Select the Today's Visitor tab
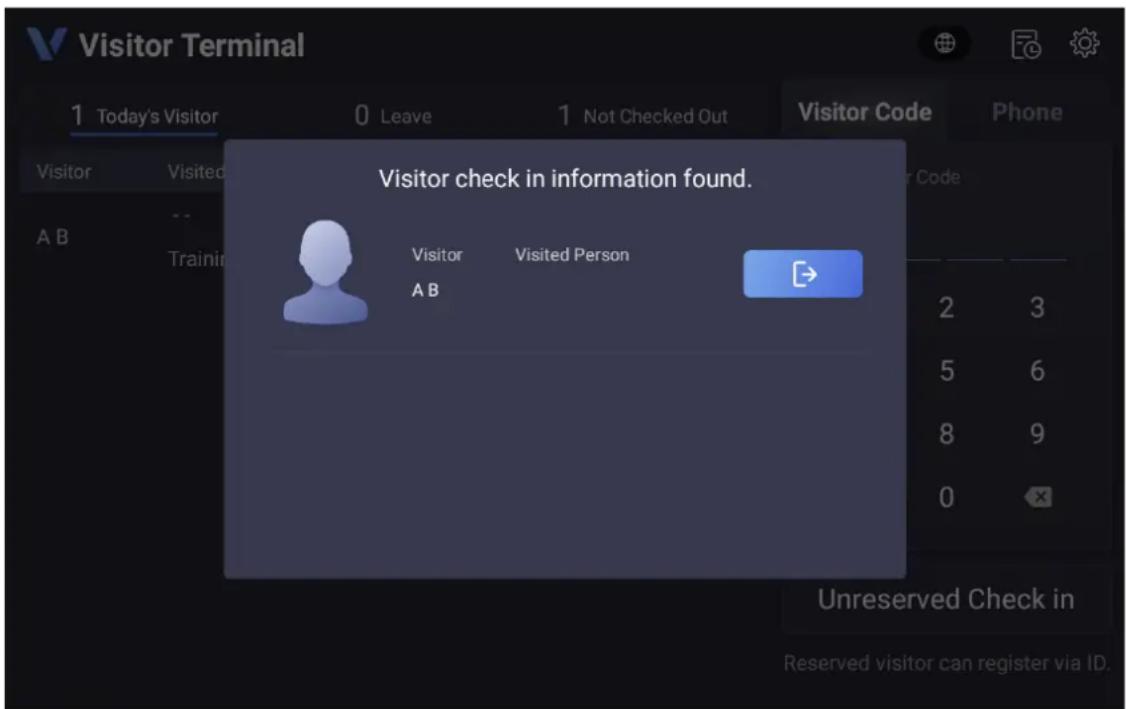Screen dimensions: 1126x709 click(144, 116)
